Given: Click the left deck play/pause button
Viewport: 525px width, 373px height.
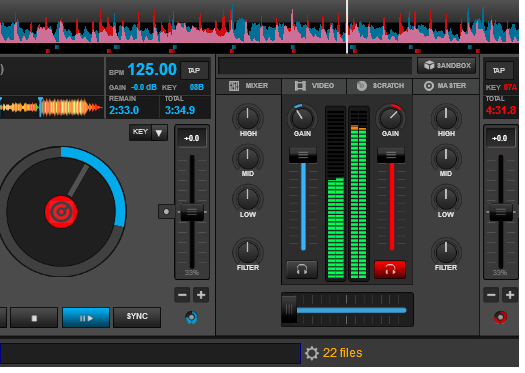Looking at the screenshot, I should (86, 318).
